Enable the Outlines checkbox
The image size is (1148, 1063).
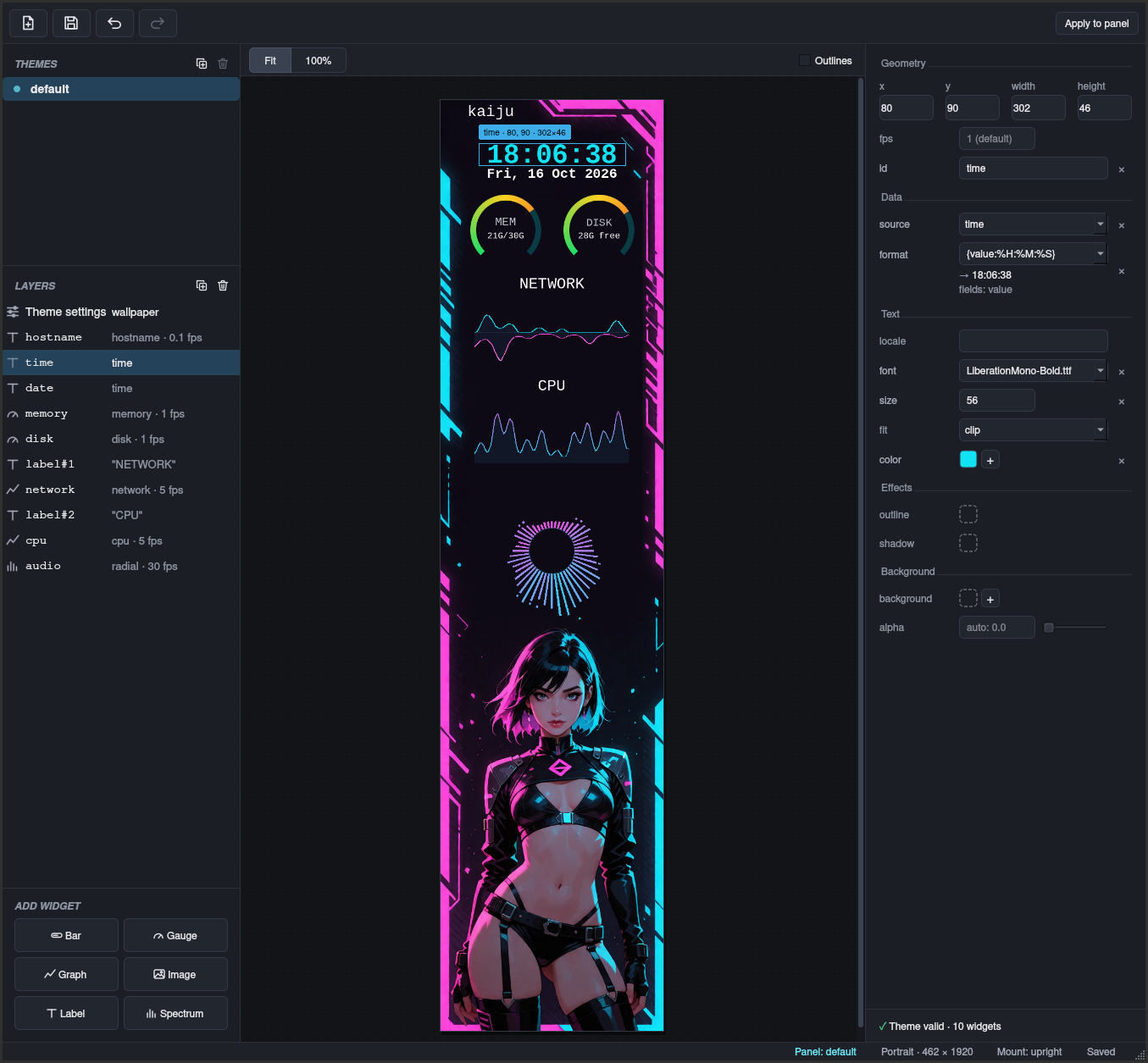point(805,60)
